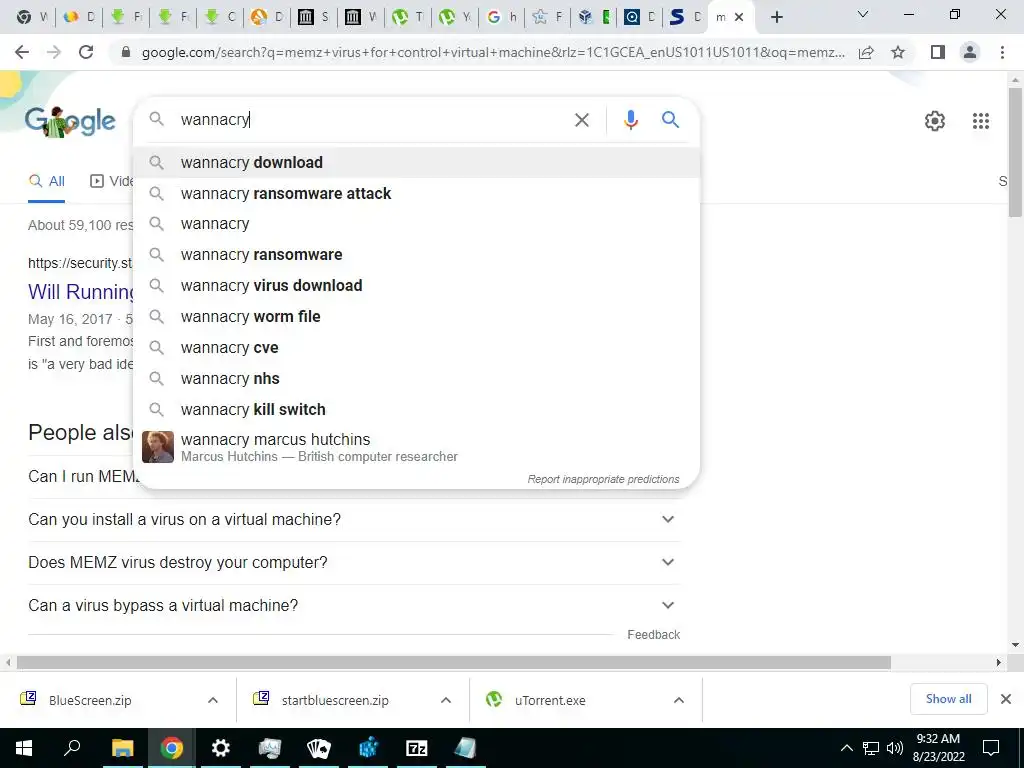Choose suggestion 'wannacry kill switch'
The width and height of the screenshot is (1024, 768).
[x=416, y=409]
